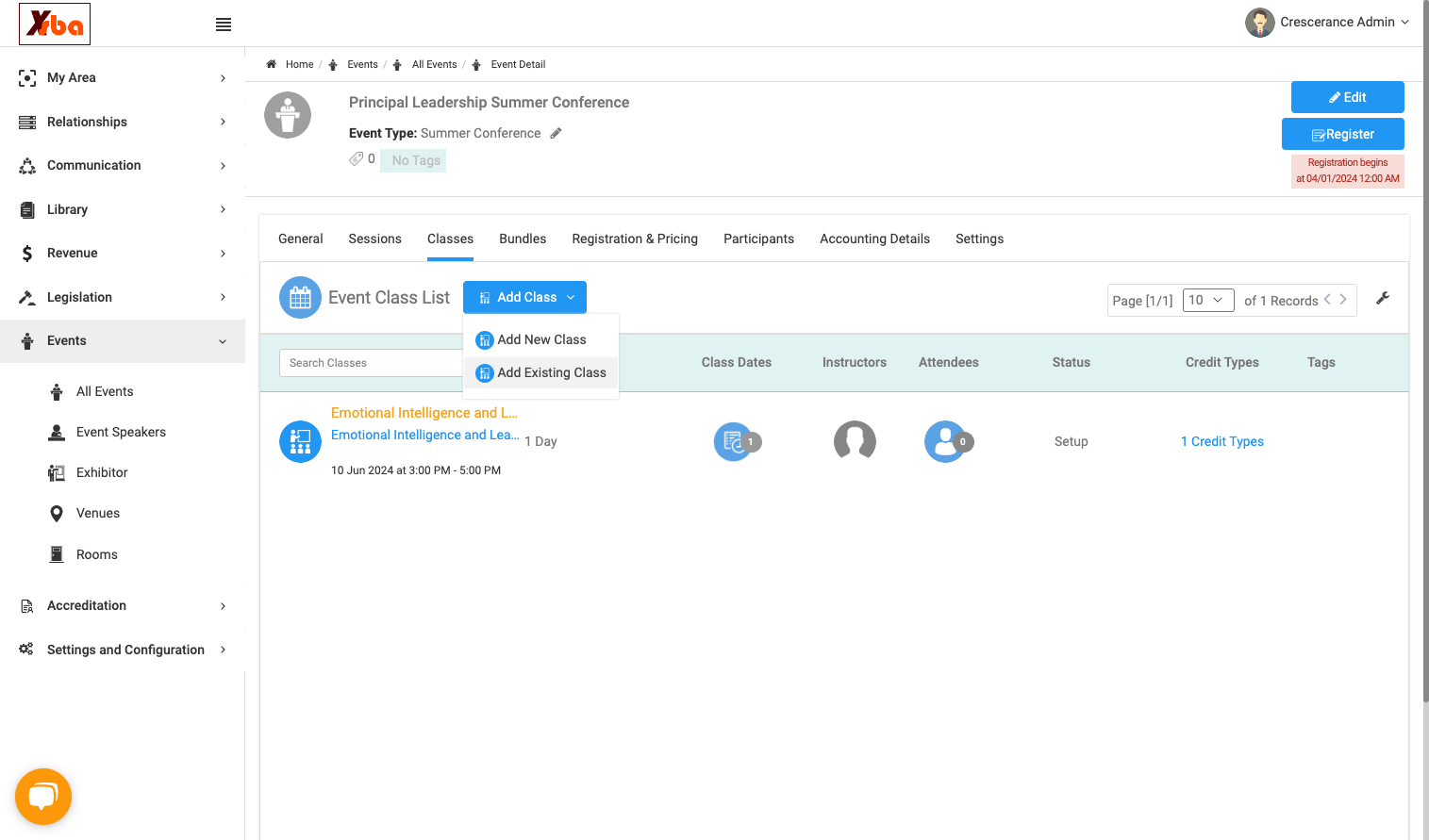Open Rooms in sidebar
Viewport: 1429px width, 840px height.
(97, 554)
